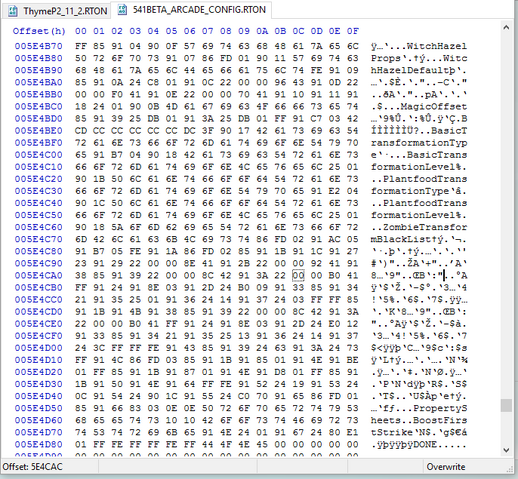Select the row offset 005E4CA0
This screenshot has height=479, width=518.
(x=38, y=275)
